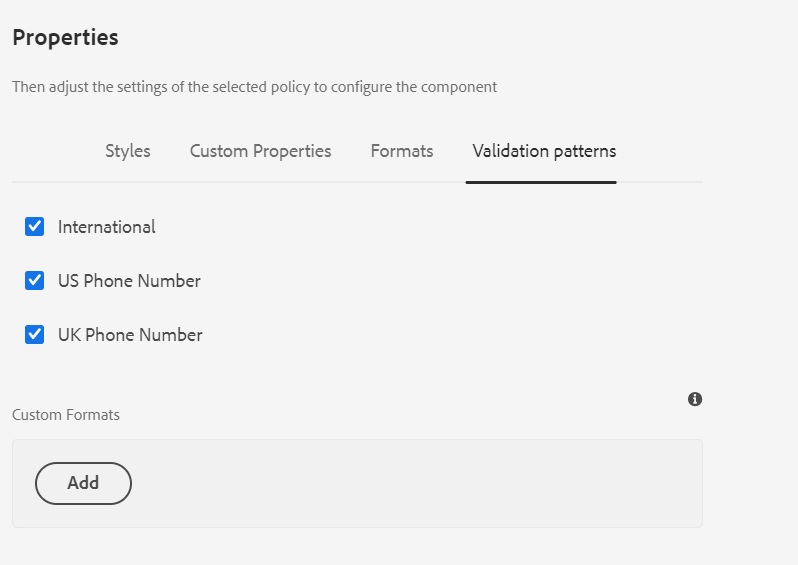Click the Custom Formats field label
This screenshot has width=798, height=565.
[66, 415]
